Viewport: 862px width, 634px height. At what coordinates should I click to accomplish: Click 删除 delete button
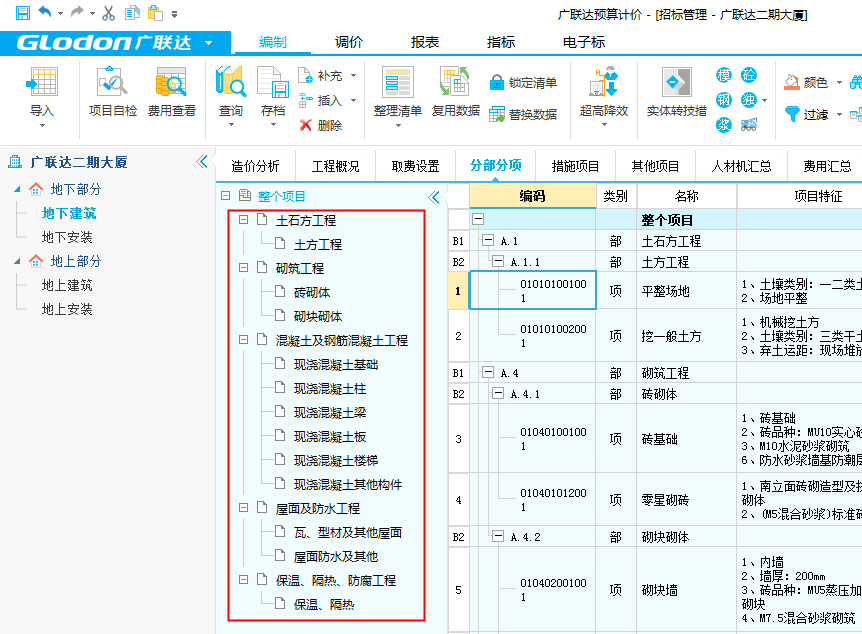pos(320,125)
